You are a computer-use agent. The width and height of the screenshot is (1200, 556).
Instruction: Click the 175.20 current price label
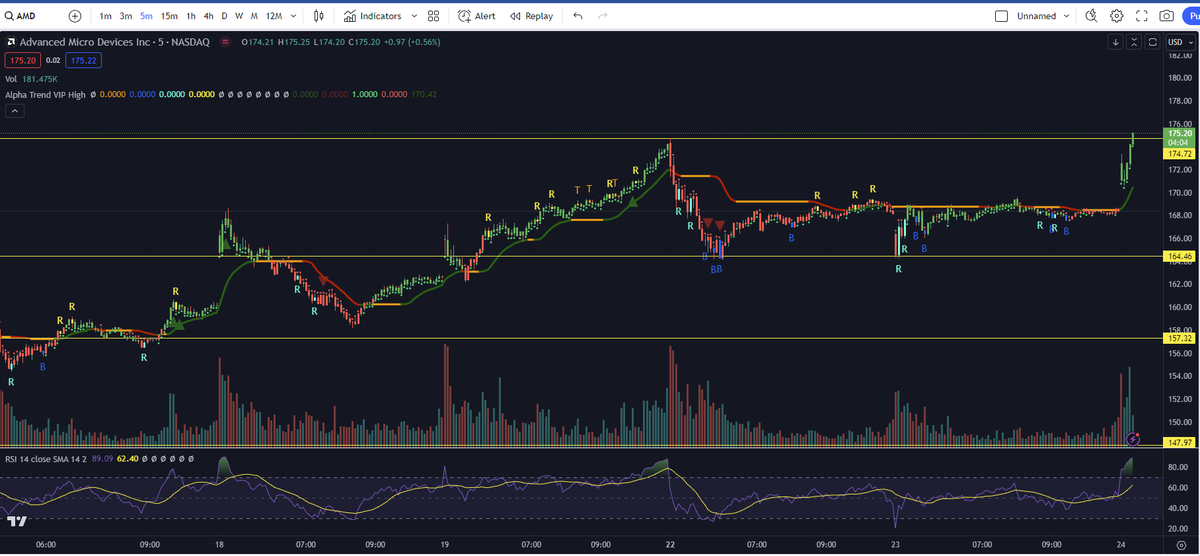point(1180,133)
